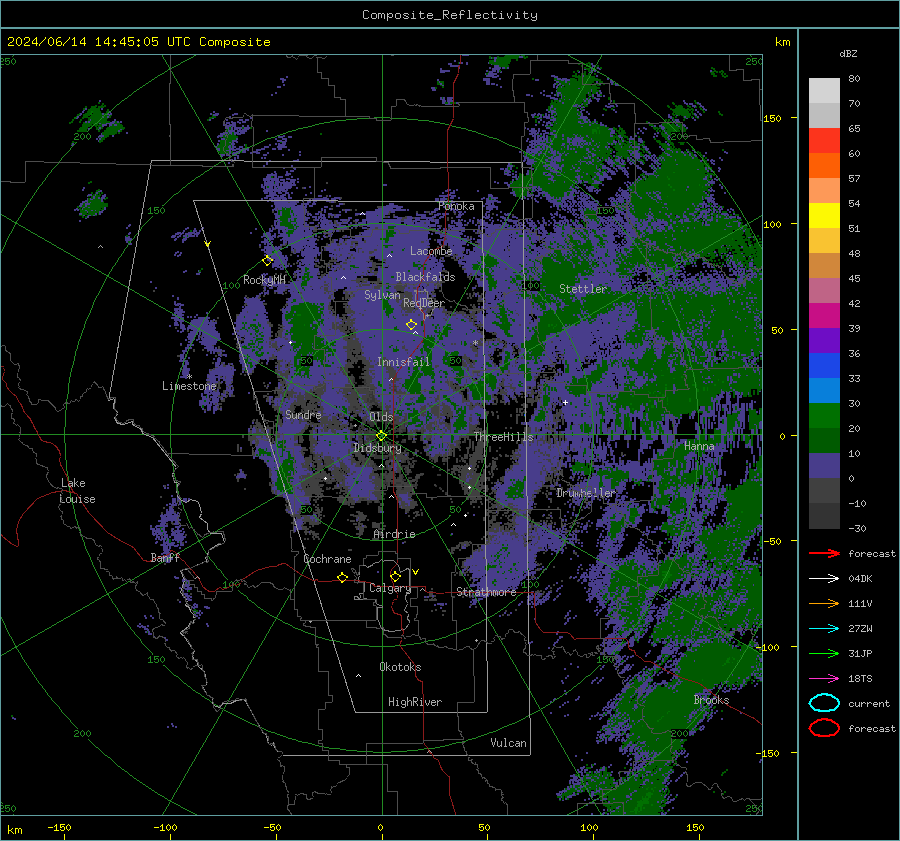Select the cyan current-position ellipse icon
This screenshot has width=900, height=841.
(824, 703)
